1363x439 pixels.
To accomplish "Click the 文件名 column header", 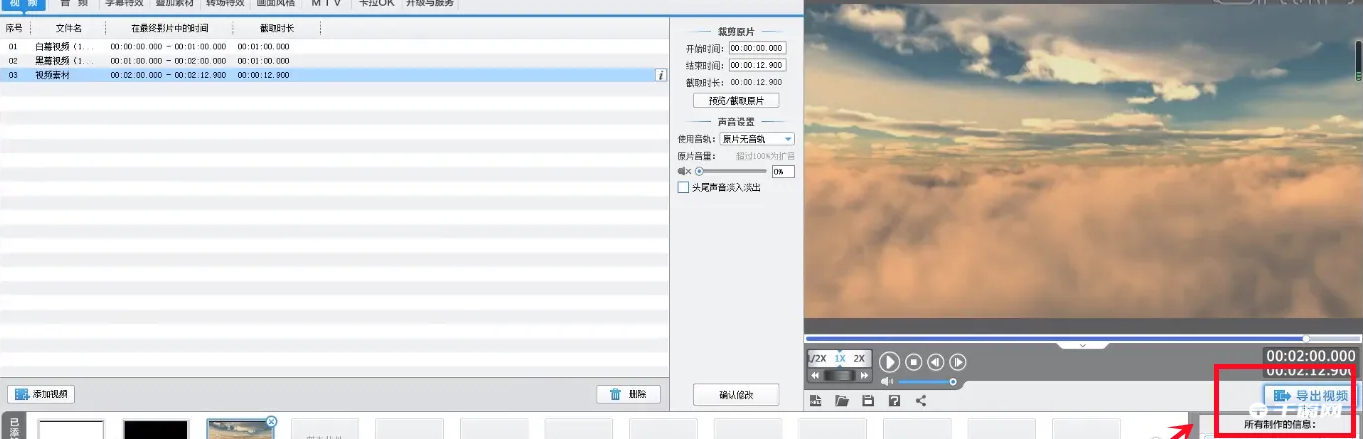I will pos(69,29).
